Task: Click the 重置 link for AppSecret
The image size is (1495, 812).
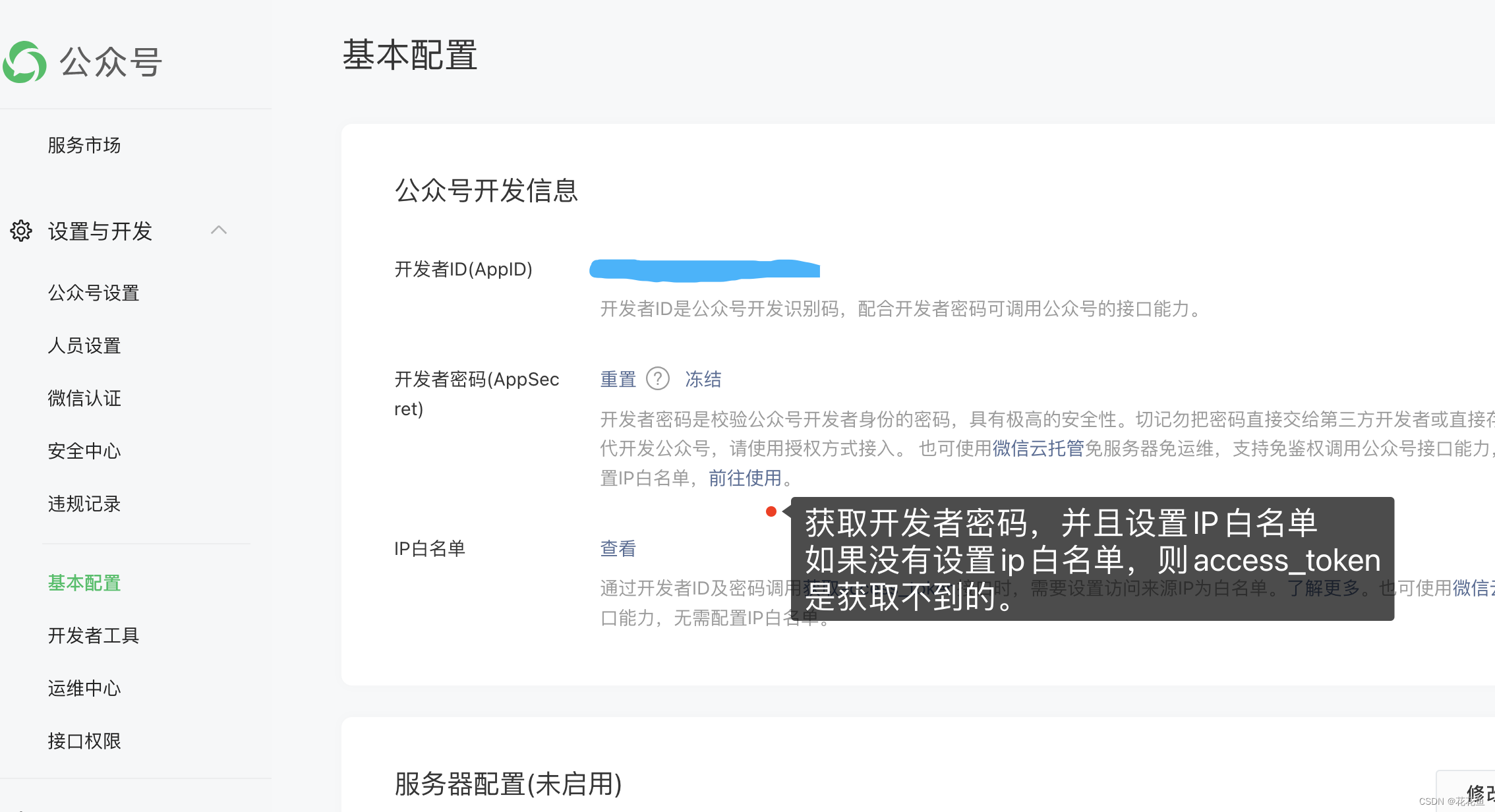Action: click(618, 379)
